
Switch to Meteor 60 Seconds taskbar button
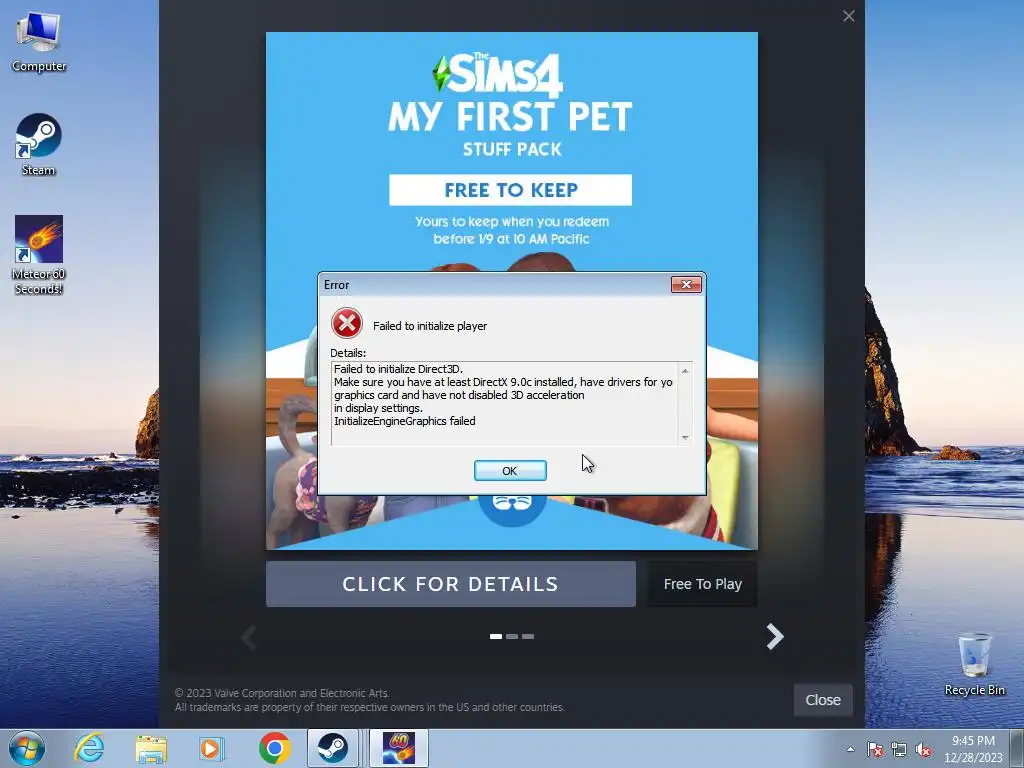(x=399, y=748)
